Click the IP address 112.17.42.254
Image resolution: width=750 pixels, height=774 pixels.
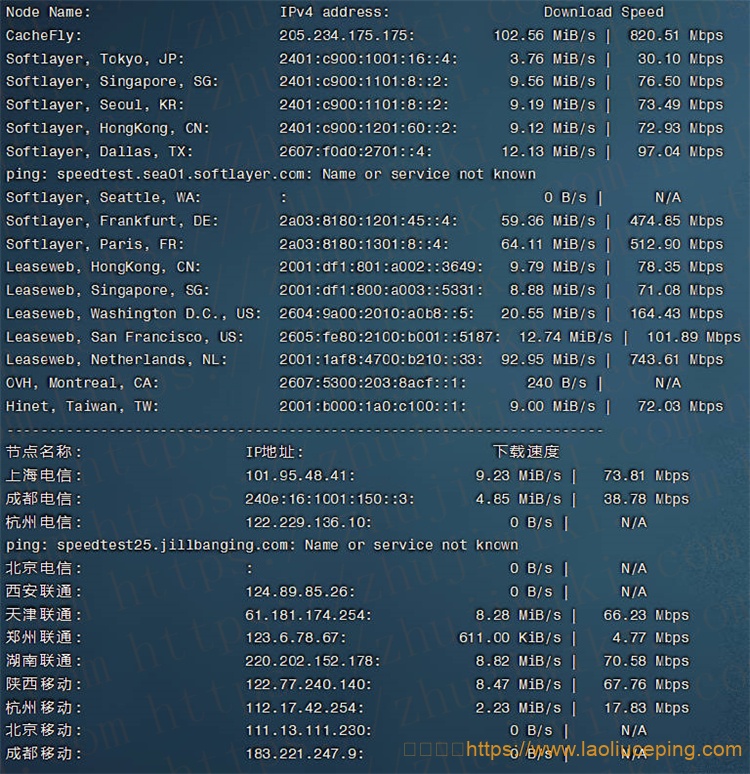tap(305, 708)
